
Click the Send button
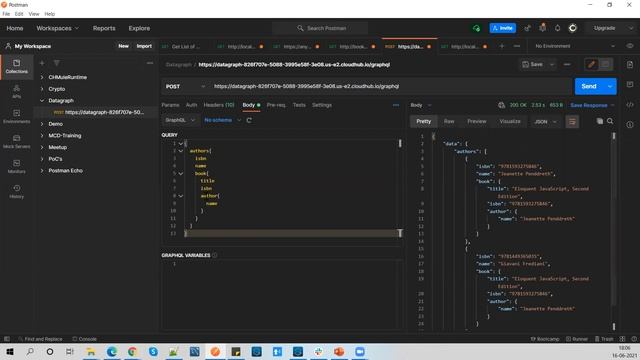(x=589, y=87)
